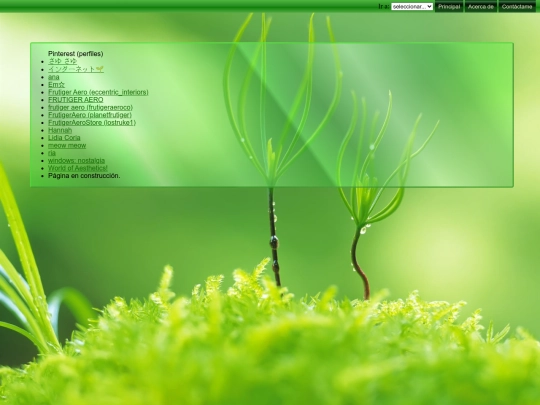
Task: Click the 'Página en construcción.' text
Action: (x=84, y=176)
